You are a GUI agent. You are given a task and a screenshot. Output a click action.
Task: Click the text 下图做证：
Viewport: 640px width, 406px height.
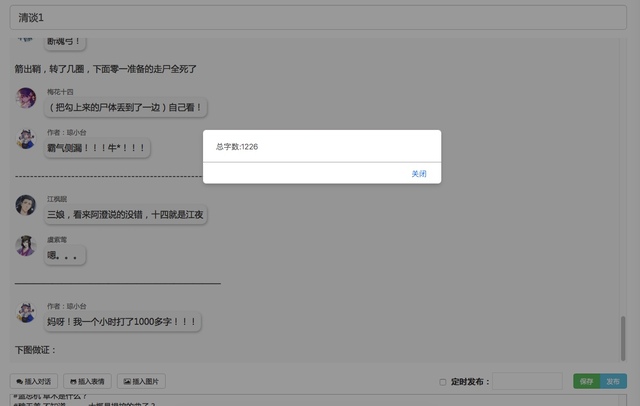coord(36,350)
